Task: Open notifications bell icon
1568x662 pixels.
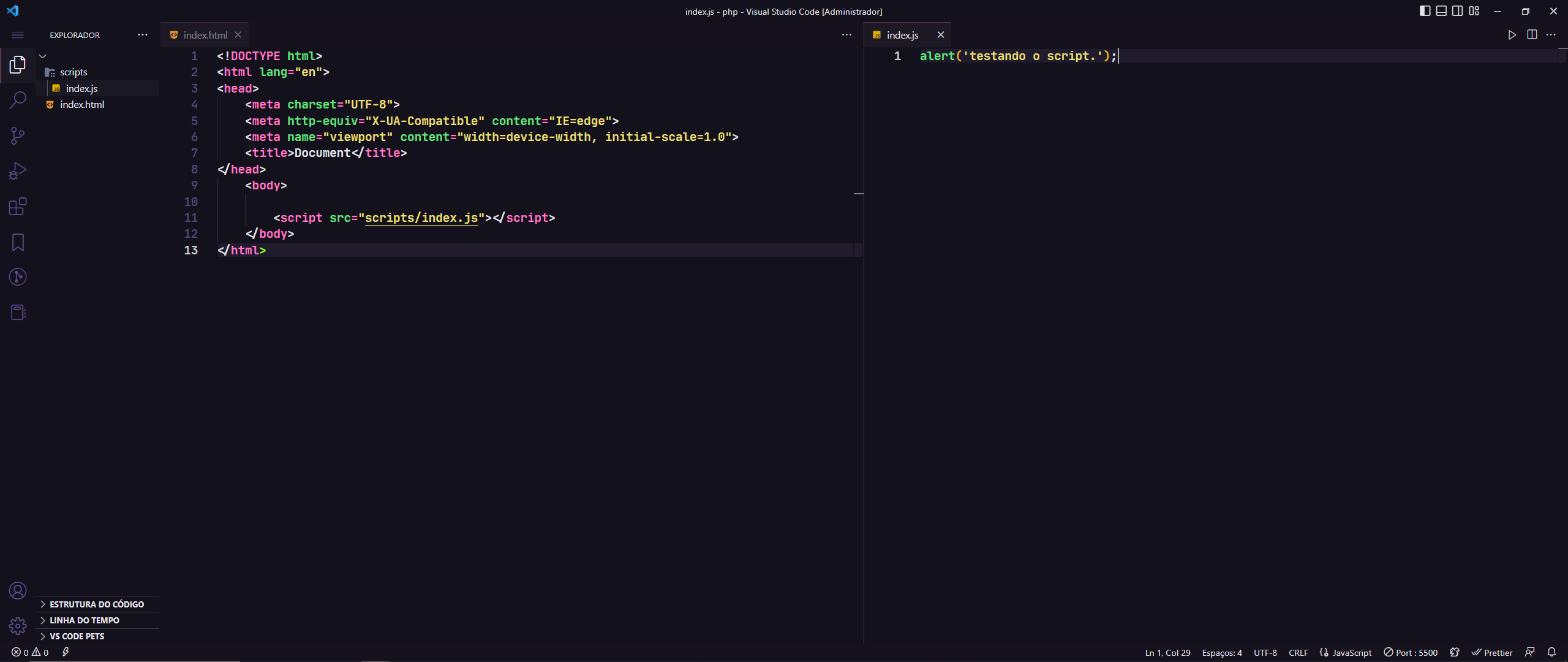Action: coord(1551,653)
